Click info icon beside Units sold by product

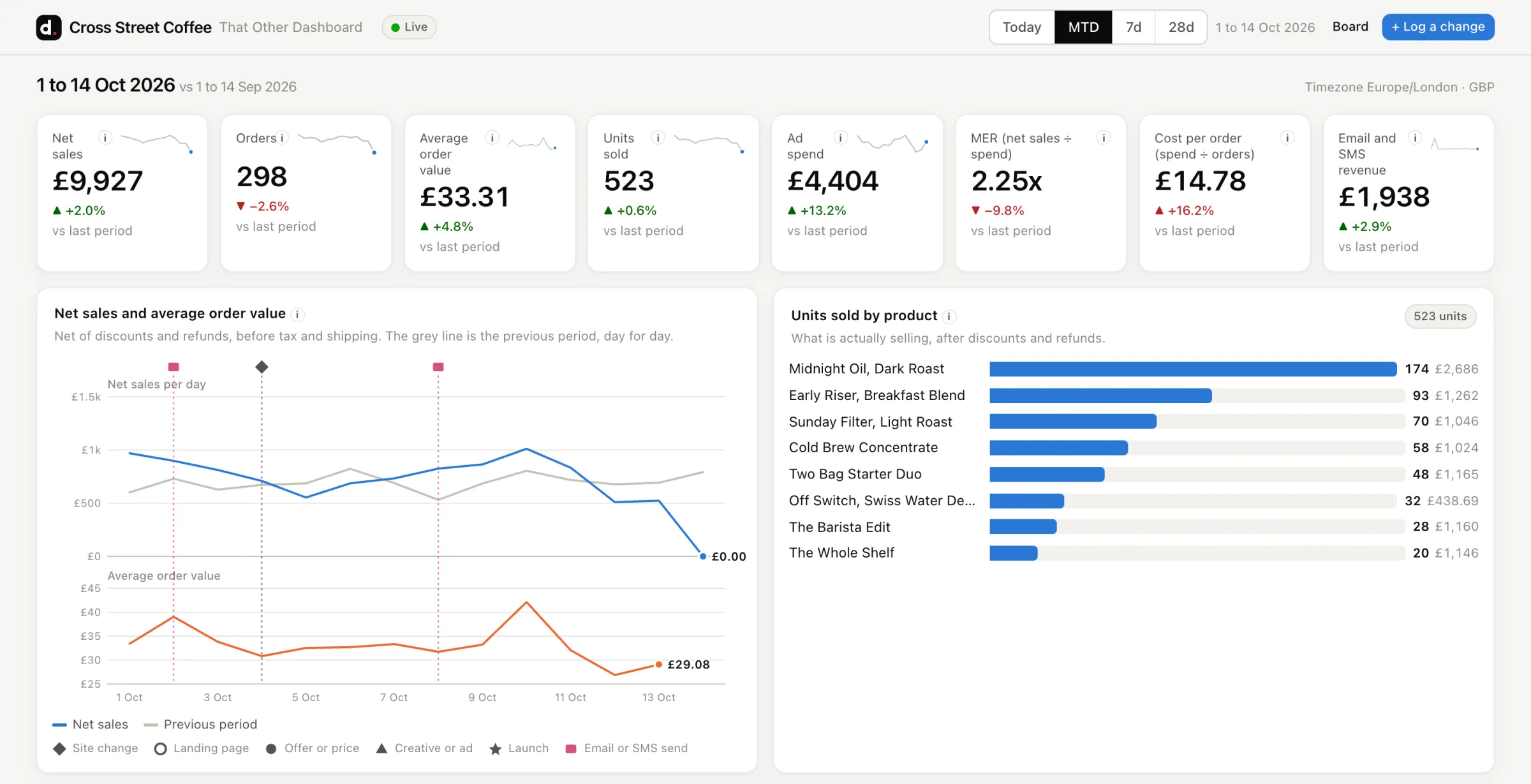(949, 316)
